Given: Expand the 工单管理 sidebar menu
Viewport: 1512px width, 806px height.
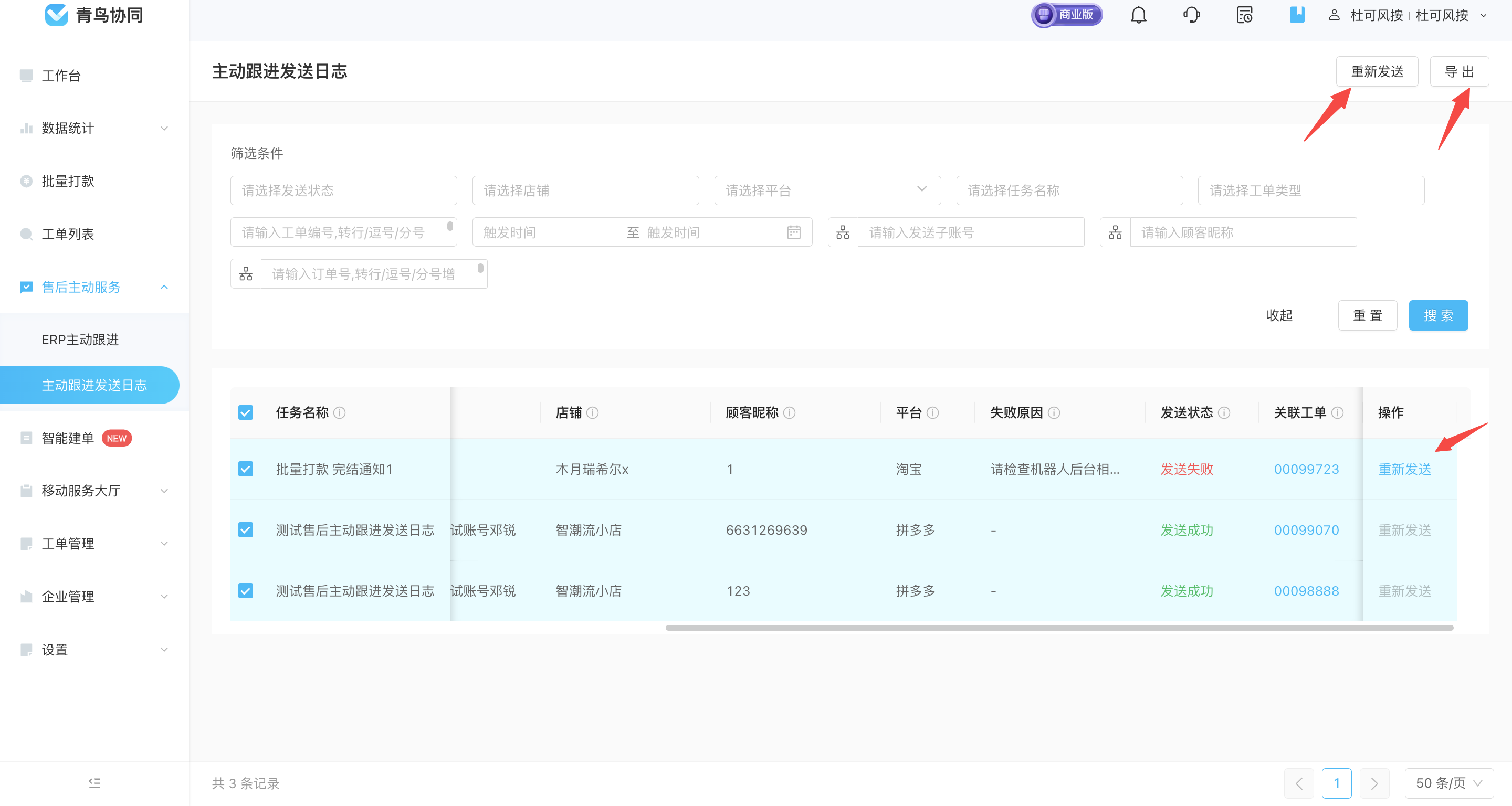Looking at the screenshot, I should coord(94,543).
